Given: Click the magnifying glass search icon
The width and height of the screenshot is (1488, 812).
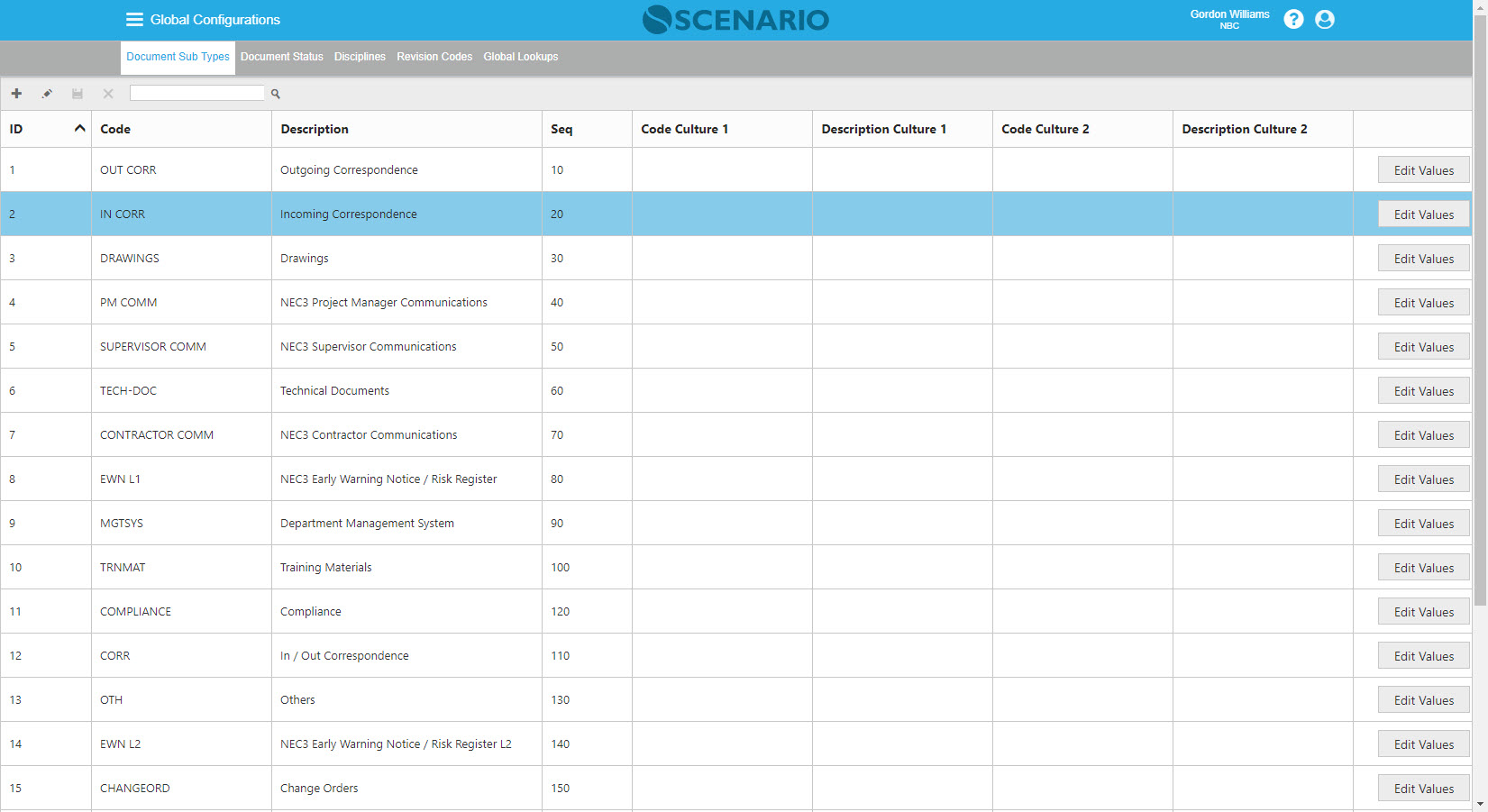Looking at the screenshot, I should (x=276, y=94).
